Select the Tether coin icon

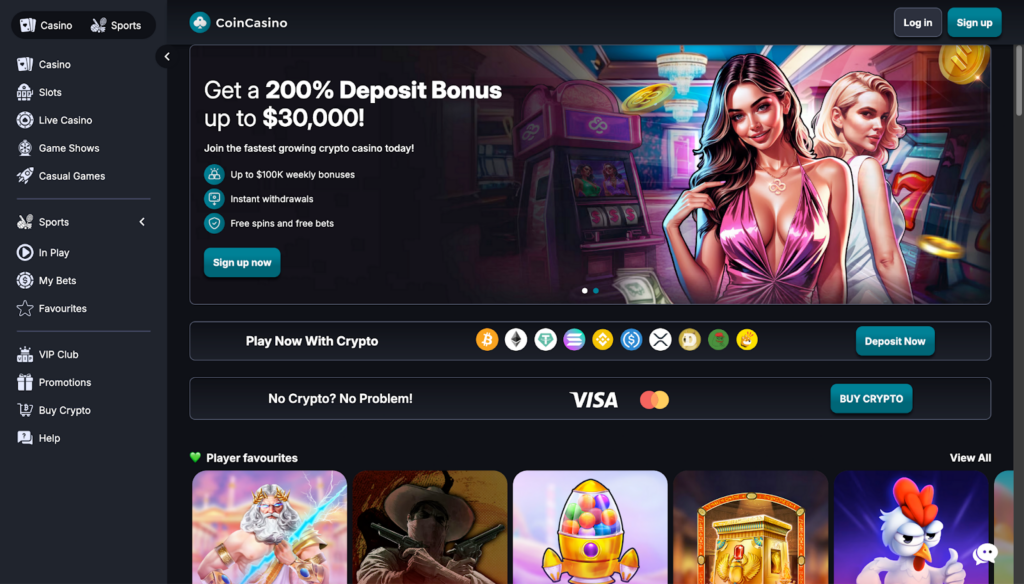click(x=545, y=340)
